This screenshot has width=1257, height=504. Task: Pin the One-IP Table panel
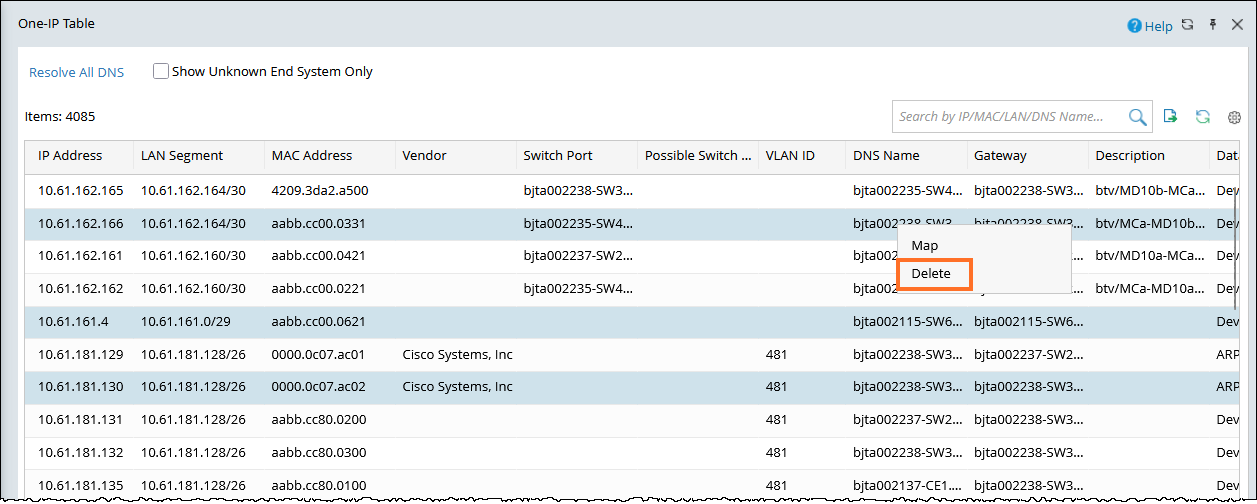click(x=1213, y=25)
